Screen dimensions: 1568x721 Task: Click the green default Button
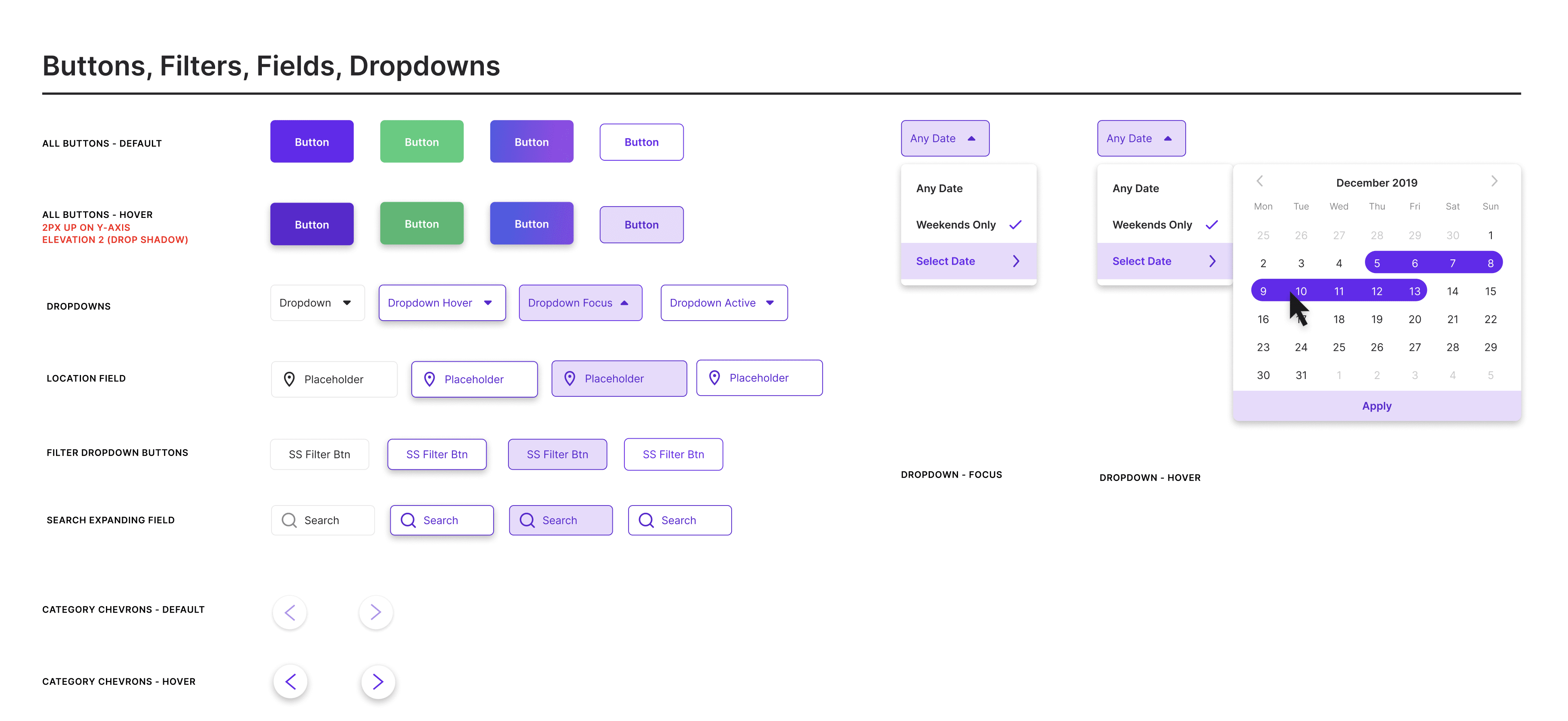tap(421, 142)
